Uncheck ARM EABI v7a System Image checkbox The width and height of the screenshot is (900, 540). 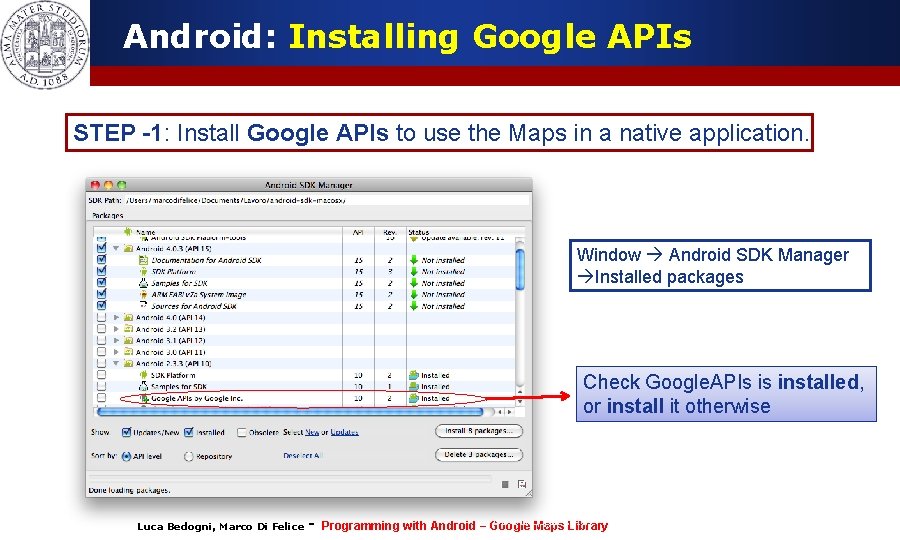coord(102,294)
